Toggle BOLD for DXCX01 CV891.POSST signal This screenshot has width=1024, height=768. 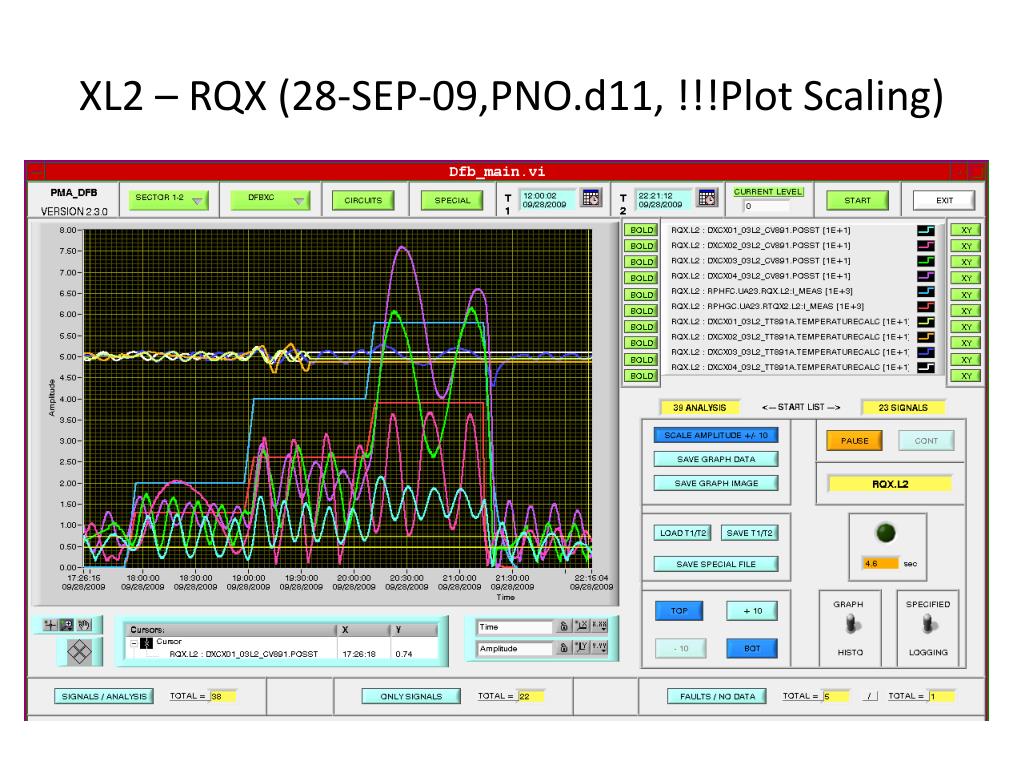pos(641,230)
